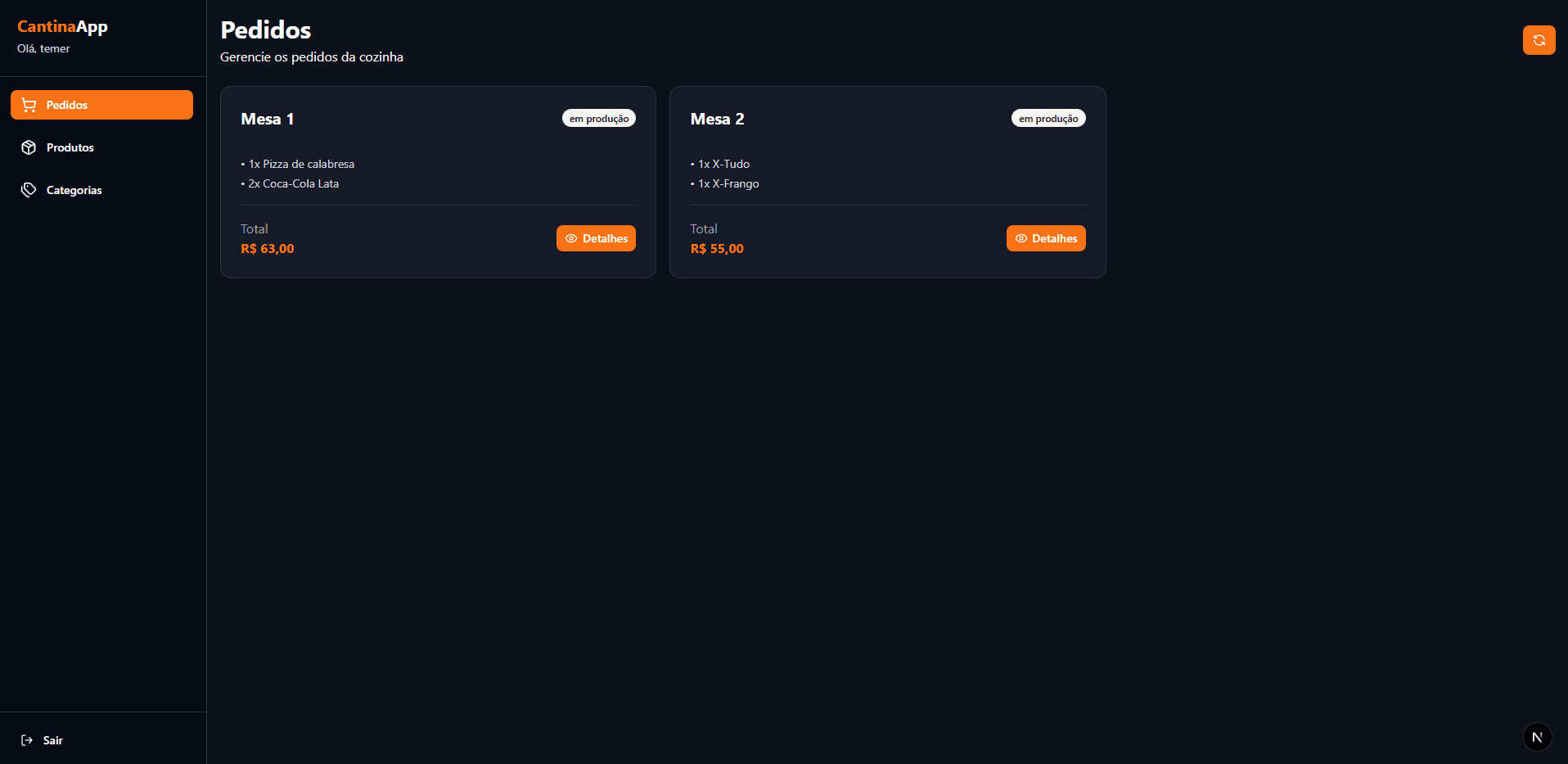Image resolution: width=1568 pixels, height=764 pixels.
Task: Click the package icon next to Produtos
Action: pos(29,147)
